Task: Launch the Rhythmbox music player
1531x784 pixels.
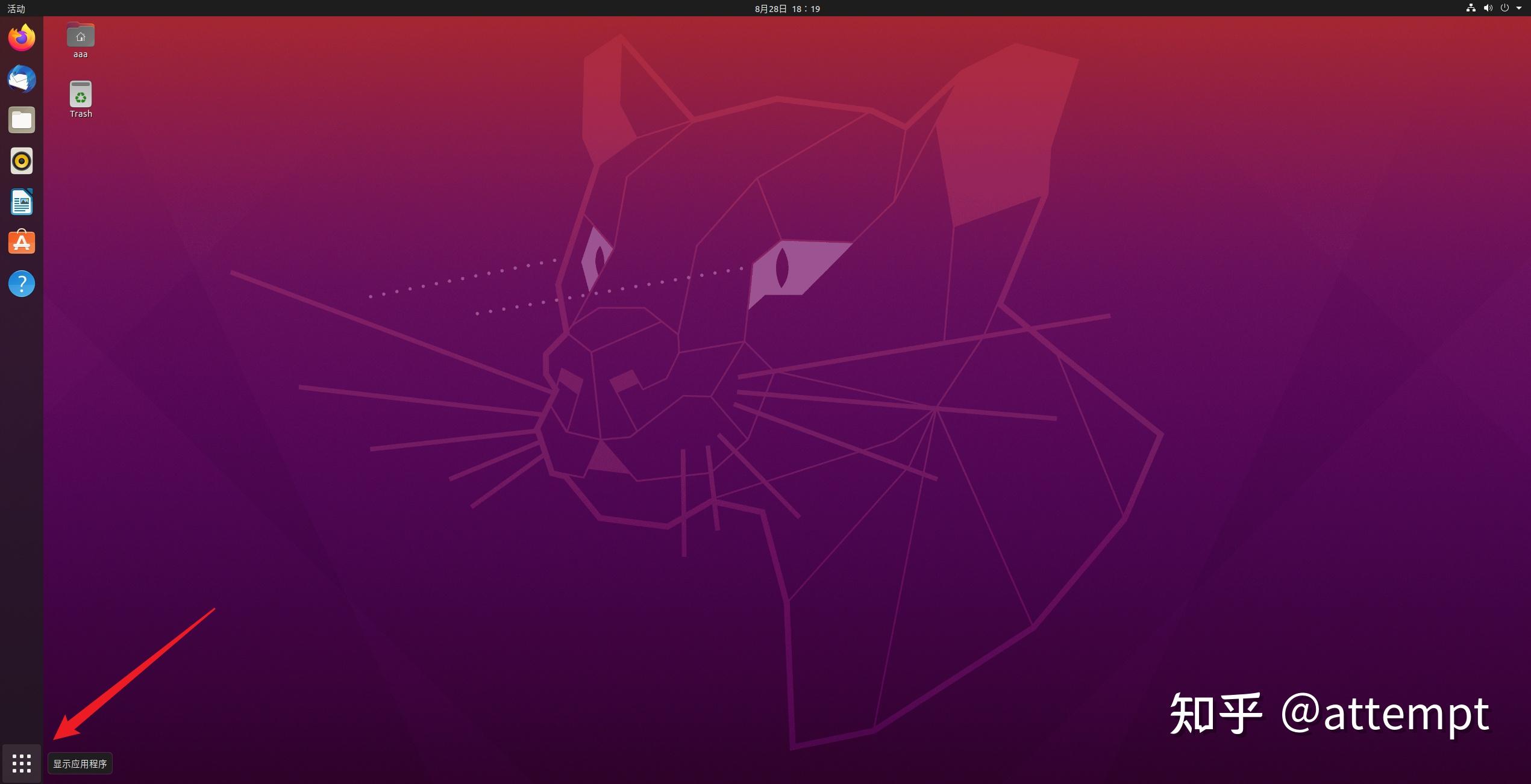Action: (x=21, y=161)
